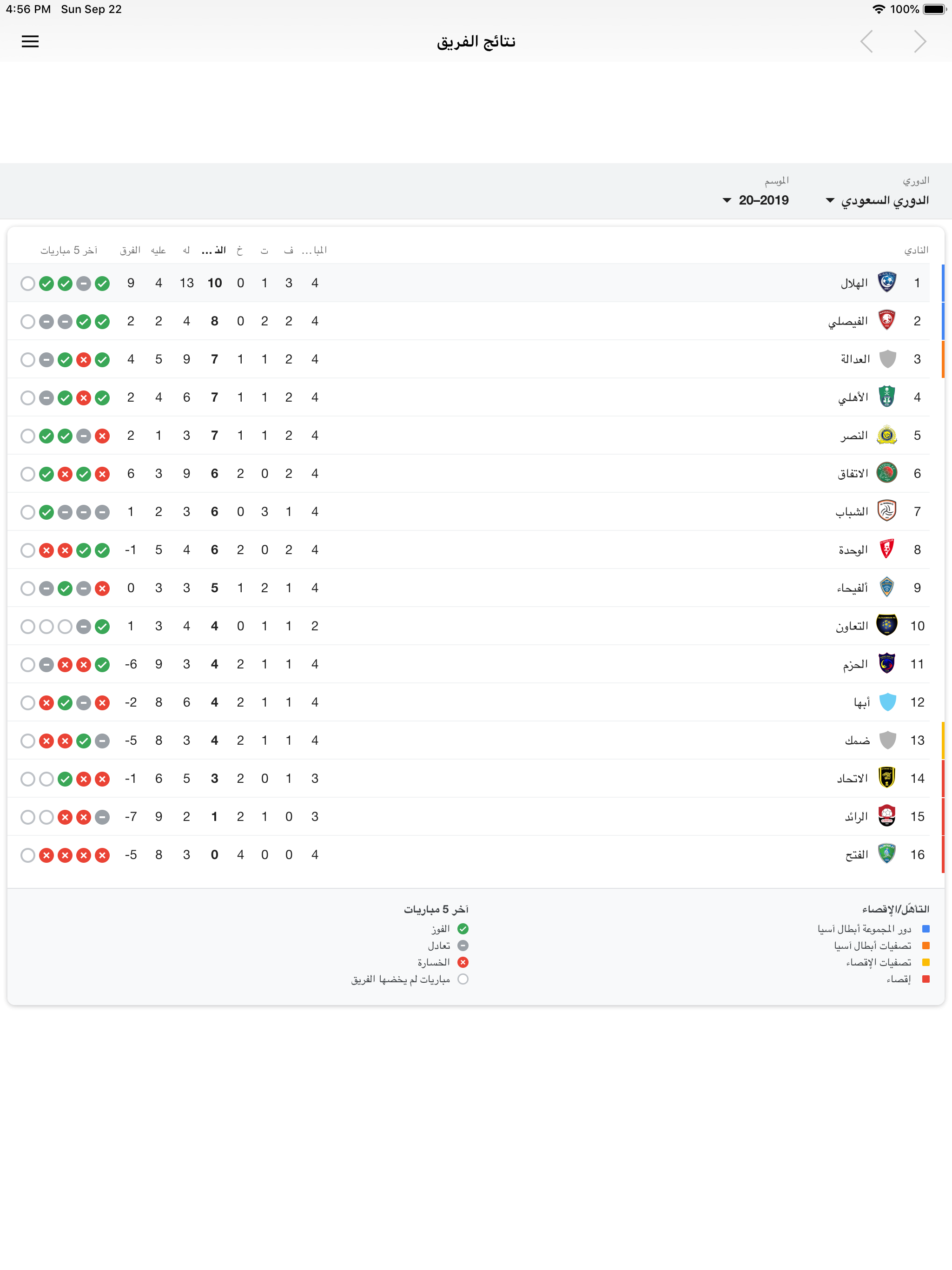This screenshot has width=952, height=1270.
Task: Tap legend label الخسارة
Action: tap(434, 962)
